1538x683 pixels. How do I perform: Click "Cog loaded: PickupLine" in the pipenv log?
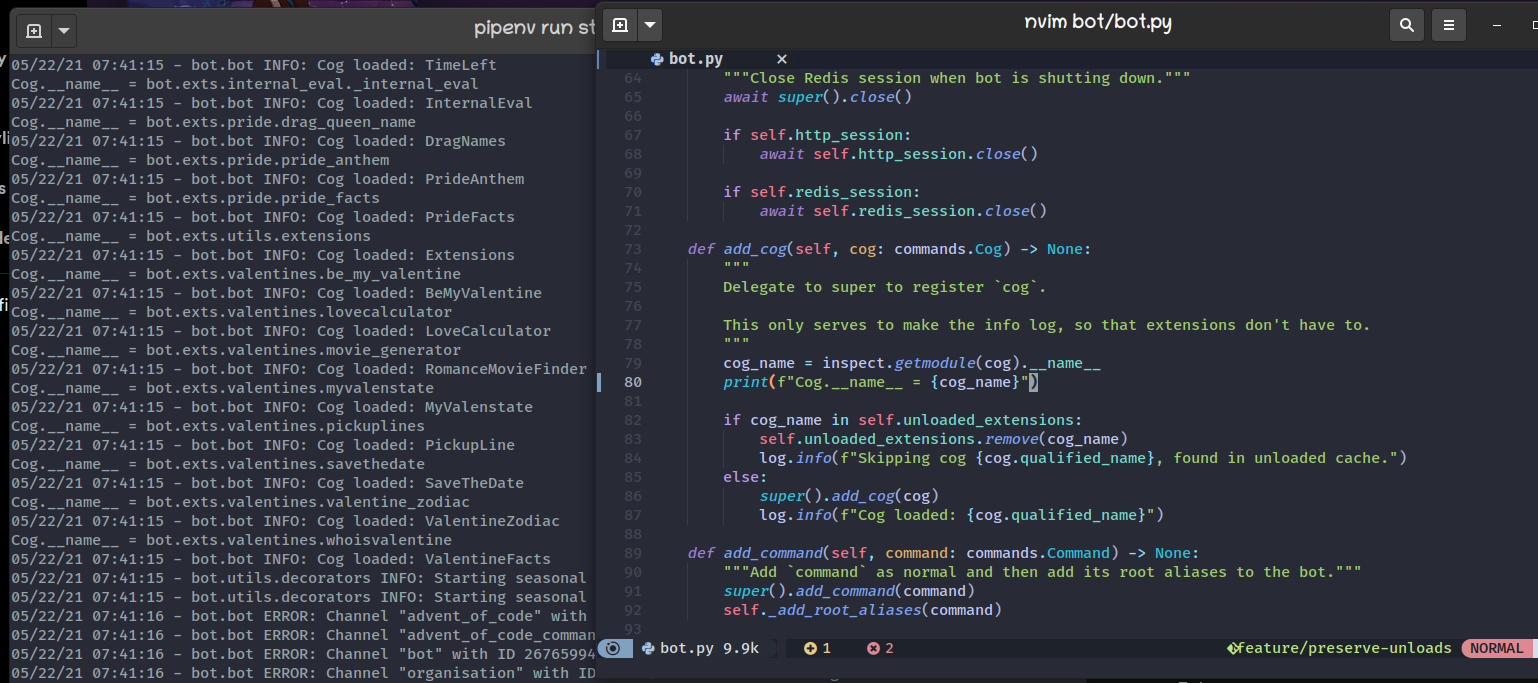click(416, 445)
